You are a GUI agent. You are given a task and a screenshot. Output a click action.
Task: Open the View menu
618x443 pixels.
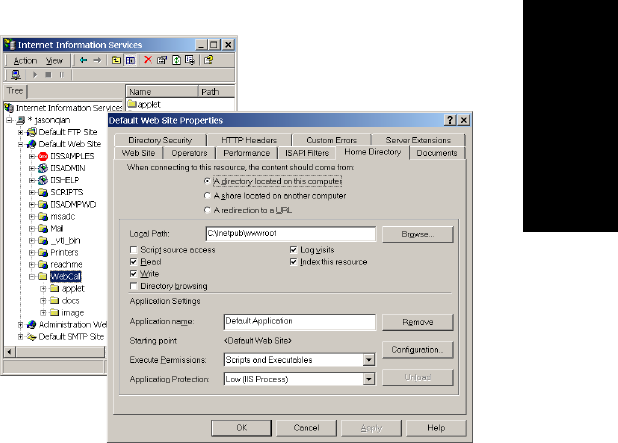click(x=54, y=61)
